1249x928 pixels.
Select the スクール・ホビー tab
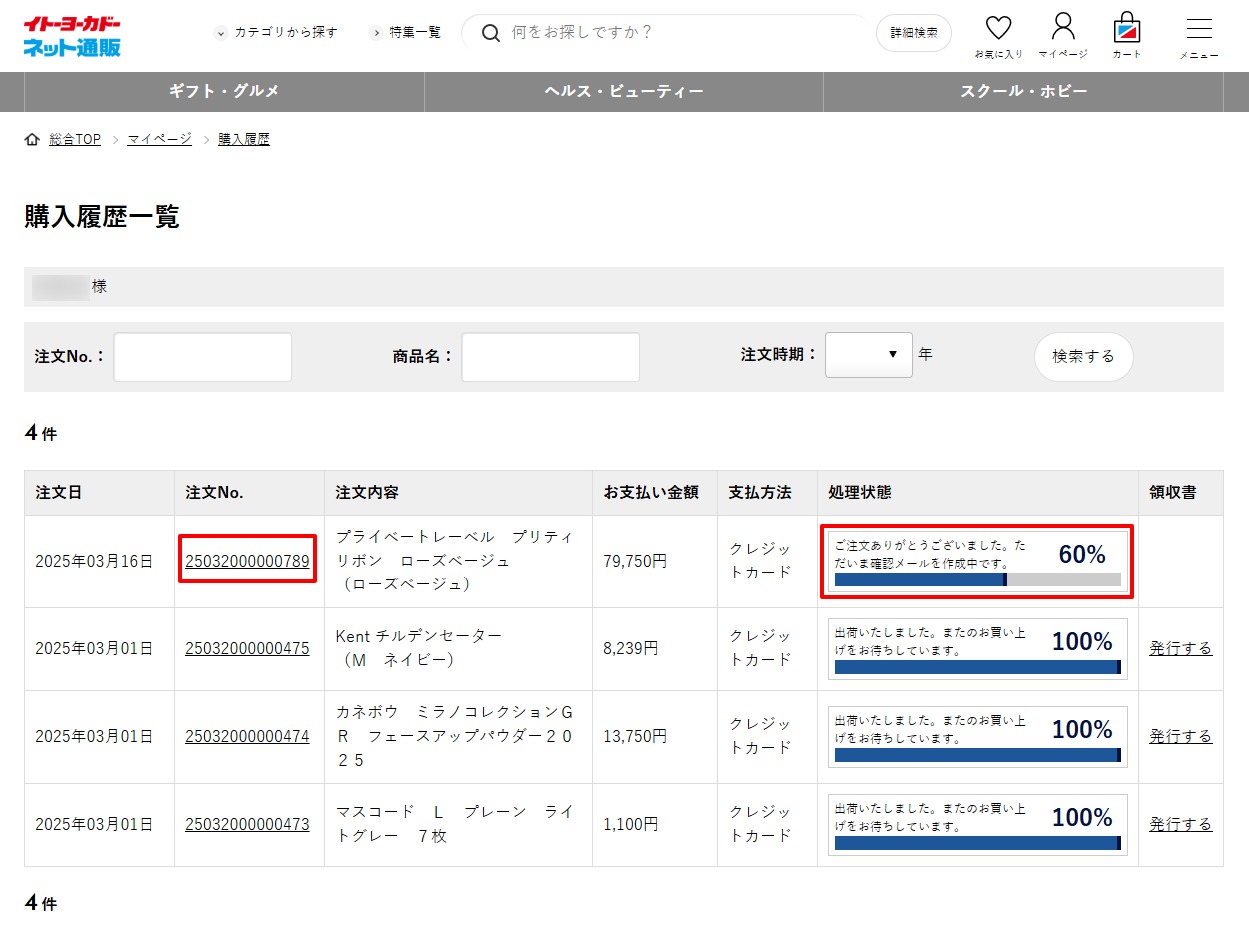(1023, 91)
